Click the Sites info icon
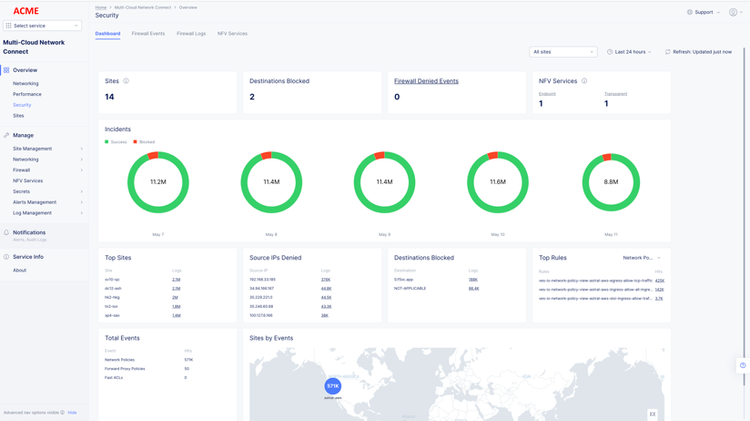Image resolution: width=750 pixels, height=421 pixels. pos(126,81)
